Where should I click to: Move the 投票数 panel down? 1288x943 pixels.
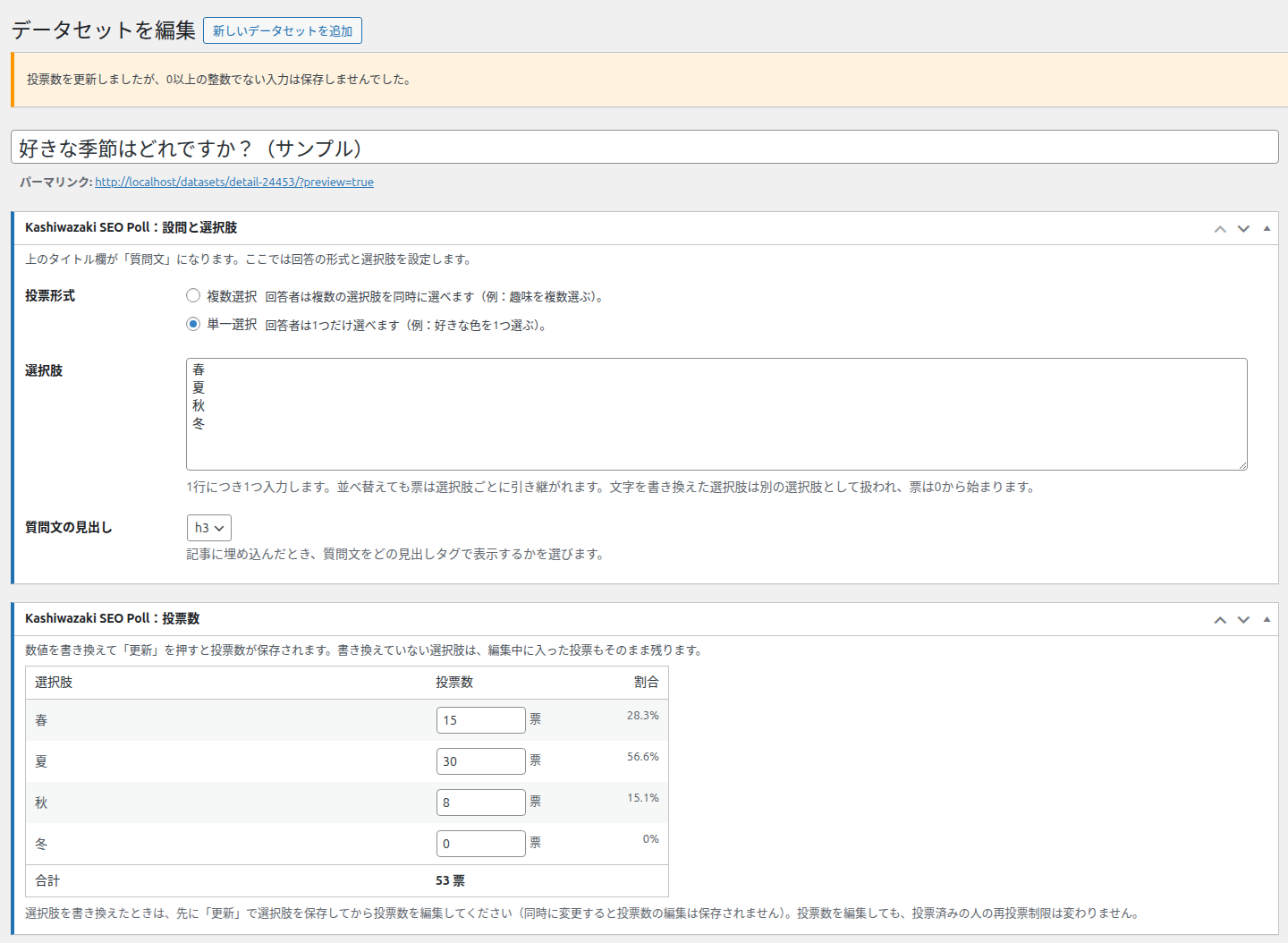(1243, 620)
